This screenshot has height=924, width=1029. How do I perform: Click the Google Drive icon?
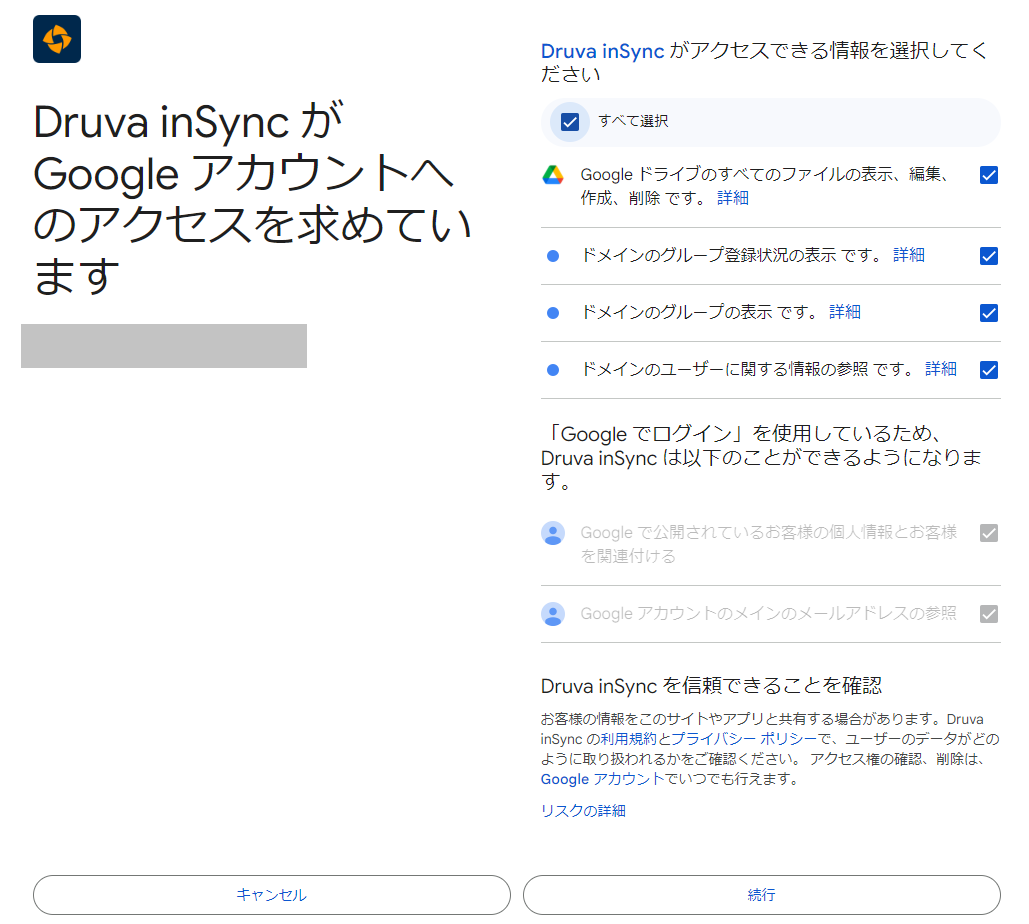553,175
